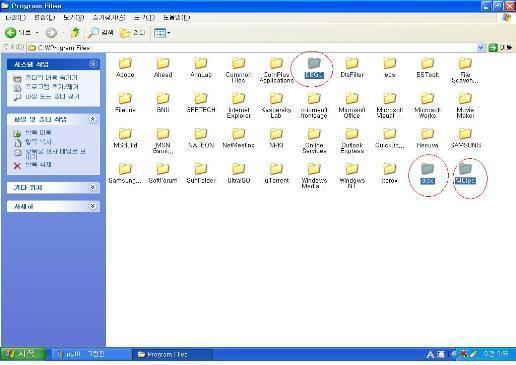Click the hide contents link in System Tasks
Image resolution: width=516 pixels, height=365 pixels.
click(45, 78)
